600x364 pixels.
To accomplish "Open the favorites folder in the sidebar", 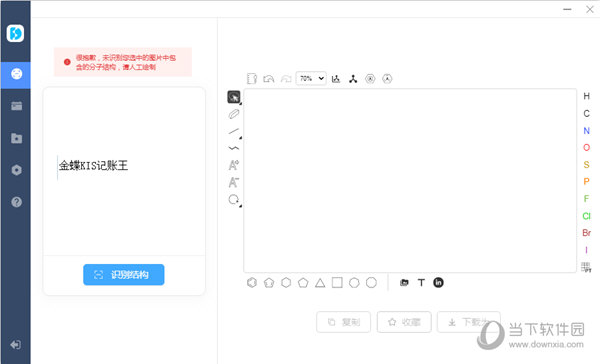I will [16, 138].
